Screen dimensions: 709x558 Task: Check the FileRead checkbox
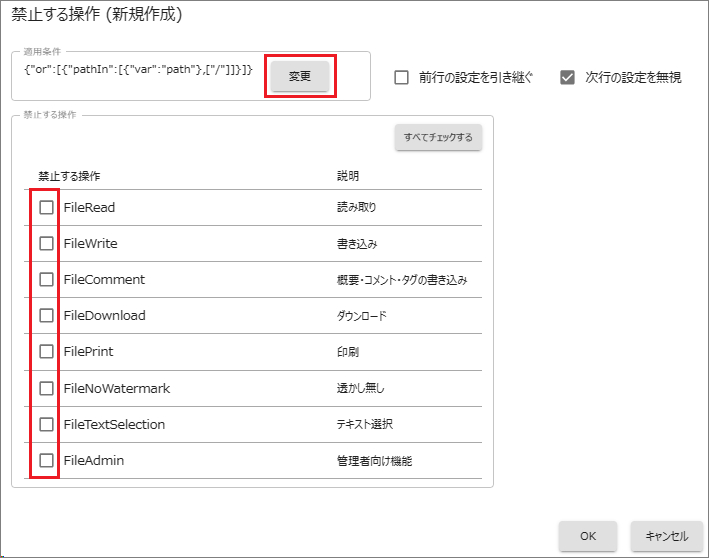46,207
